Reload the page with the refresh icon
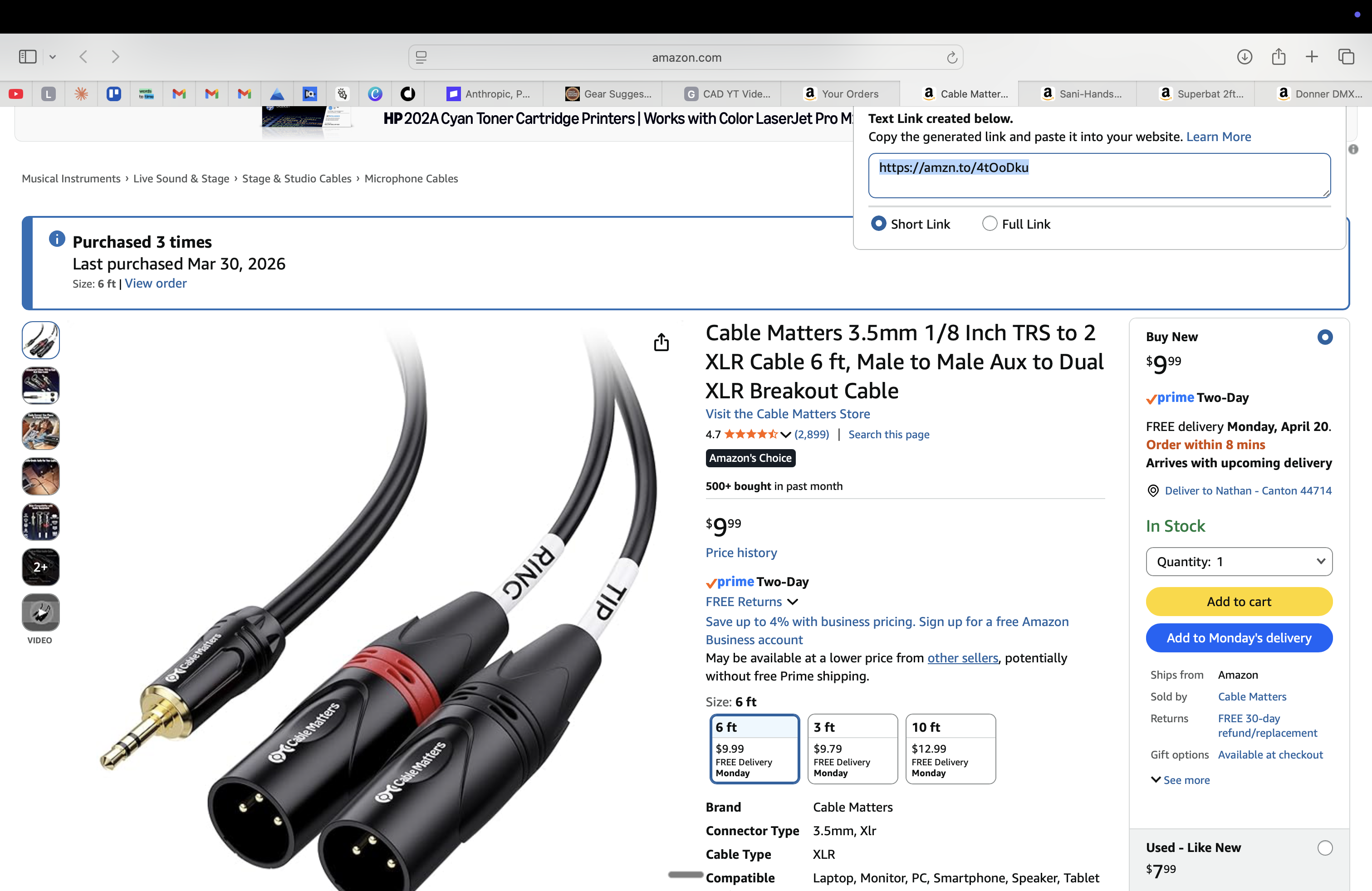This screenshot has width=1372, height=891. (952, 57)
